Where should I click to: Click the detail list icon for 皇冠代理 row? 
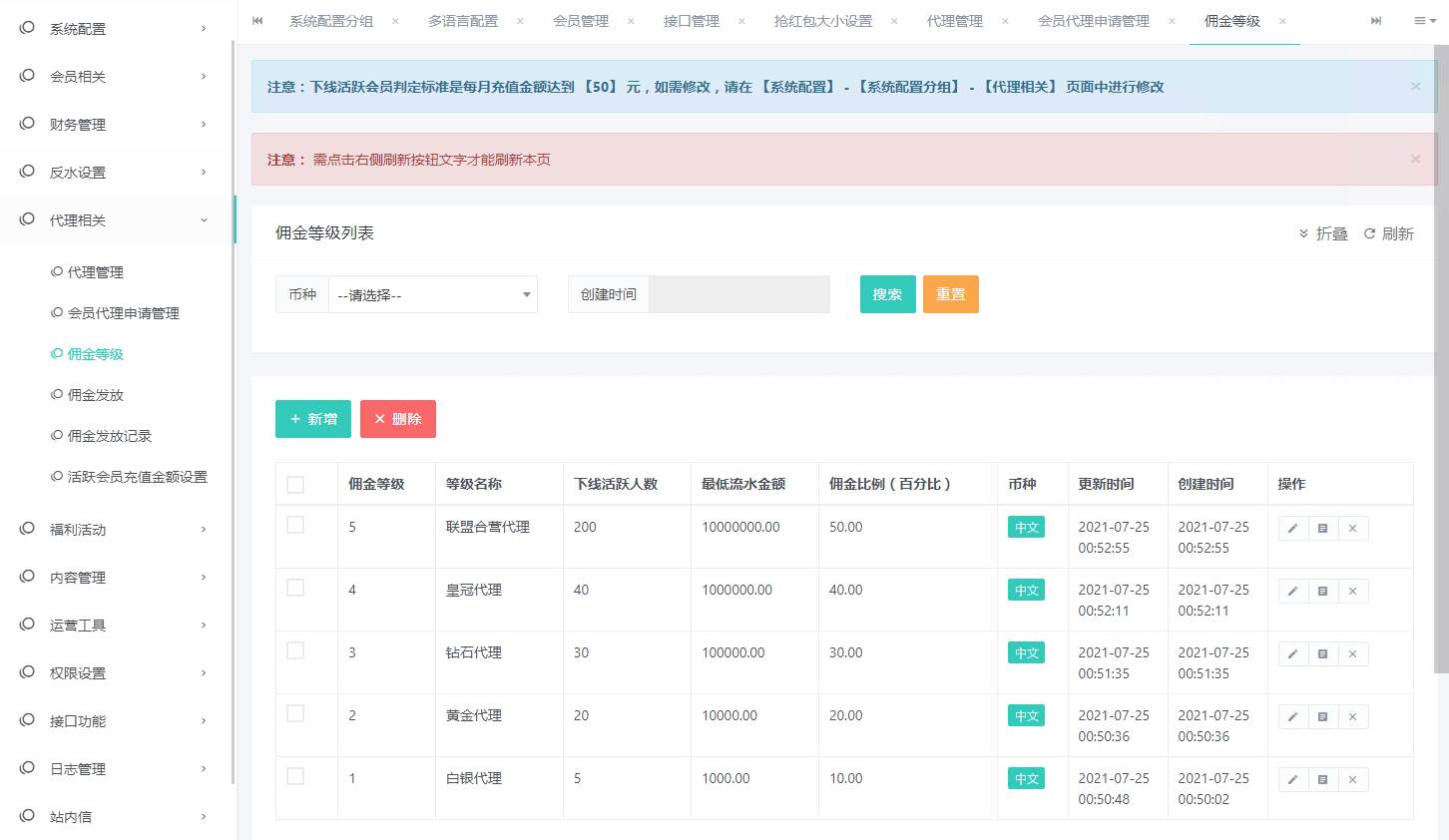click(1322, 592)
